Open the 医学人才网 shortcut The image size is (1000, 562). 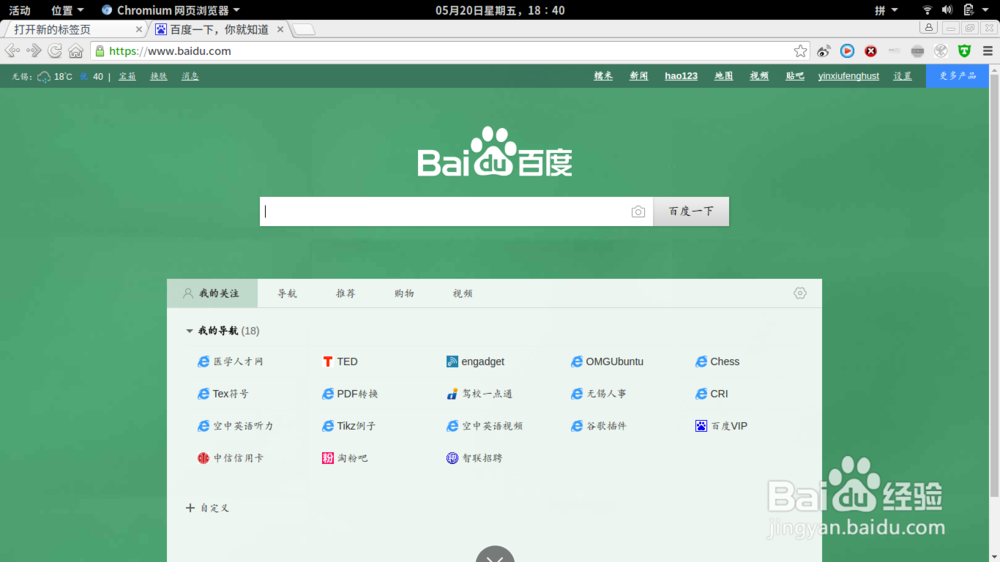click(230, 362)
